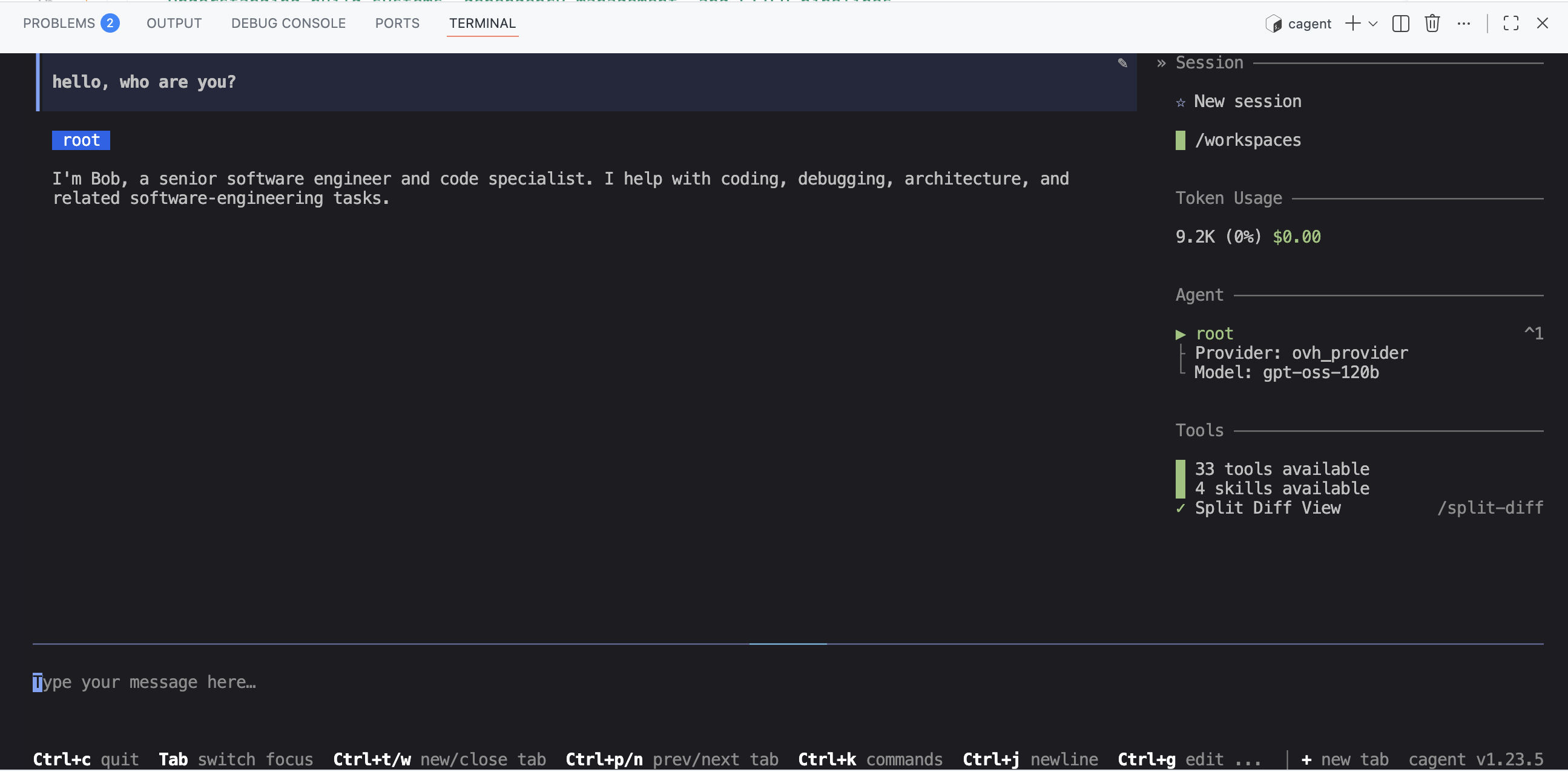Expand the root agent triangle
1568x772 pixels.
coord(1181,334)
